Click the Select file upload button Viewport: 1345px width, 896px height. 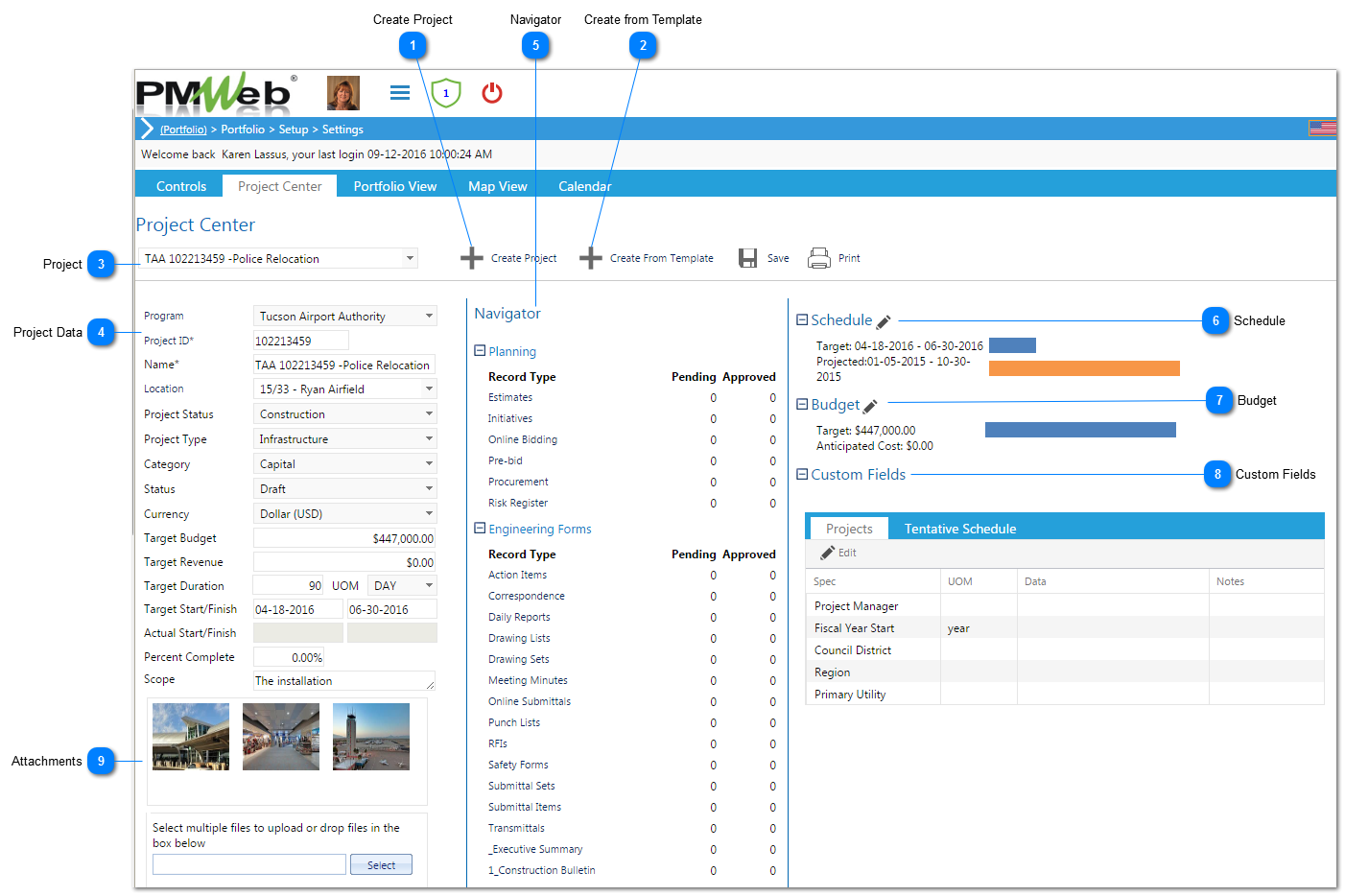tap(381, 864)
